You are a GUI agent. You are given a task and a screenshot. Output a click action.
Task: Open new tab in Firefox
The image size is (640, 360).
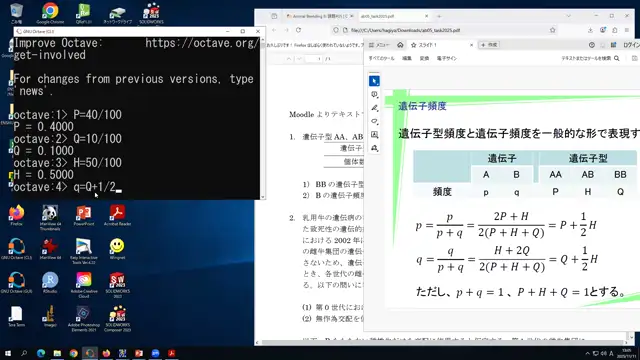439,16
